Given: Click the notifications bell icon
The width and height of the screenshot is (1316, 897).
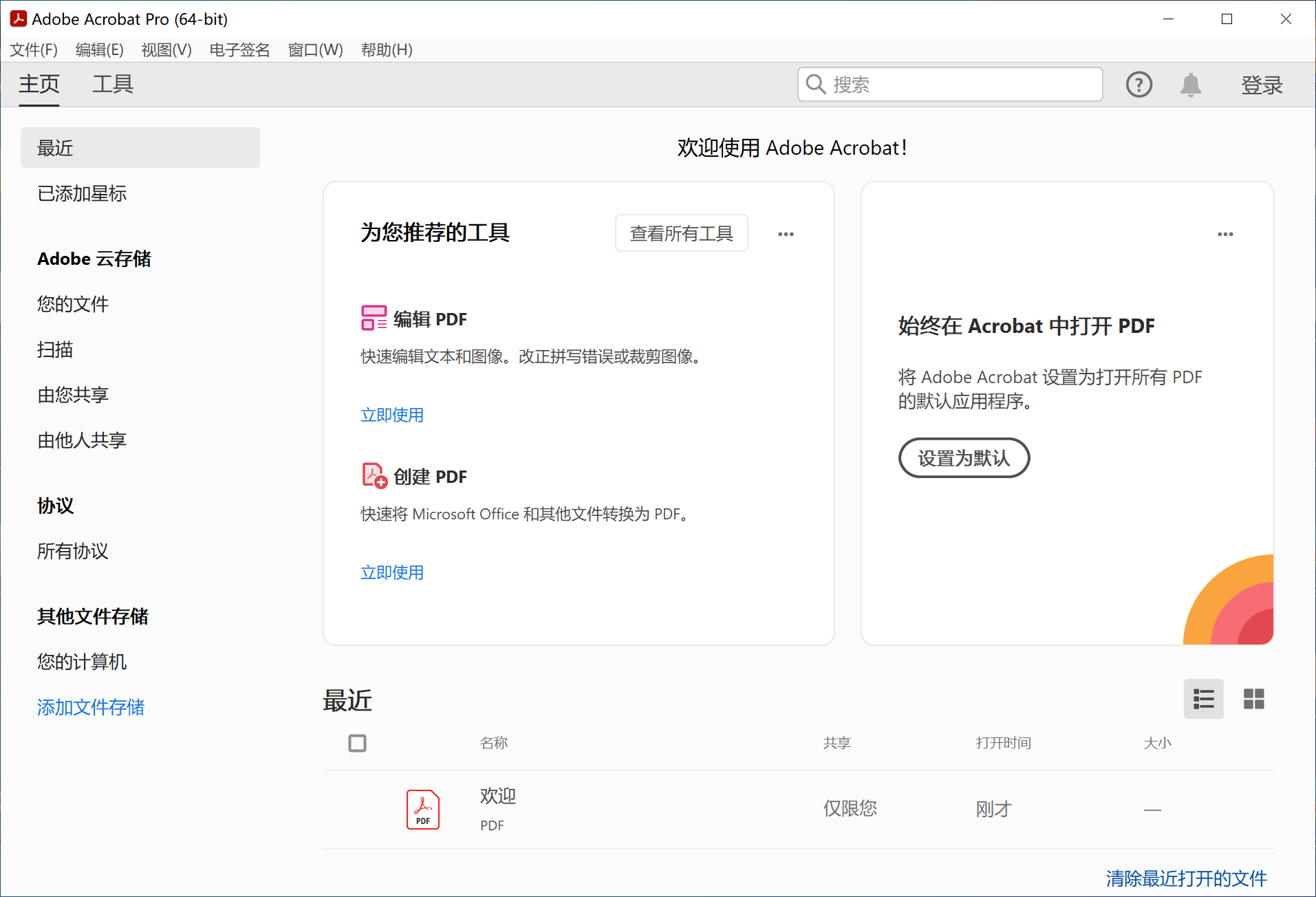Looking at the screenshot, I should (x=1191, y=84).
